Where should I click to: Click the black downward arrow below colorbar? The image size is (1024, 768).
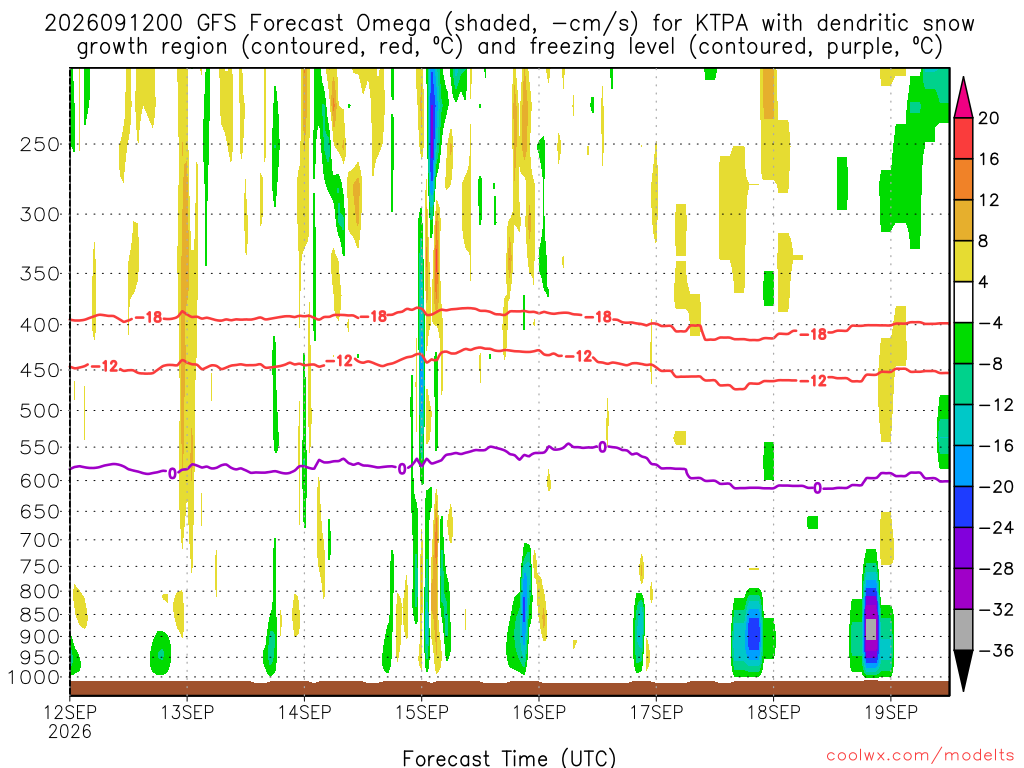coord(963,671)
